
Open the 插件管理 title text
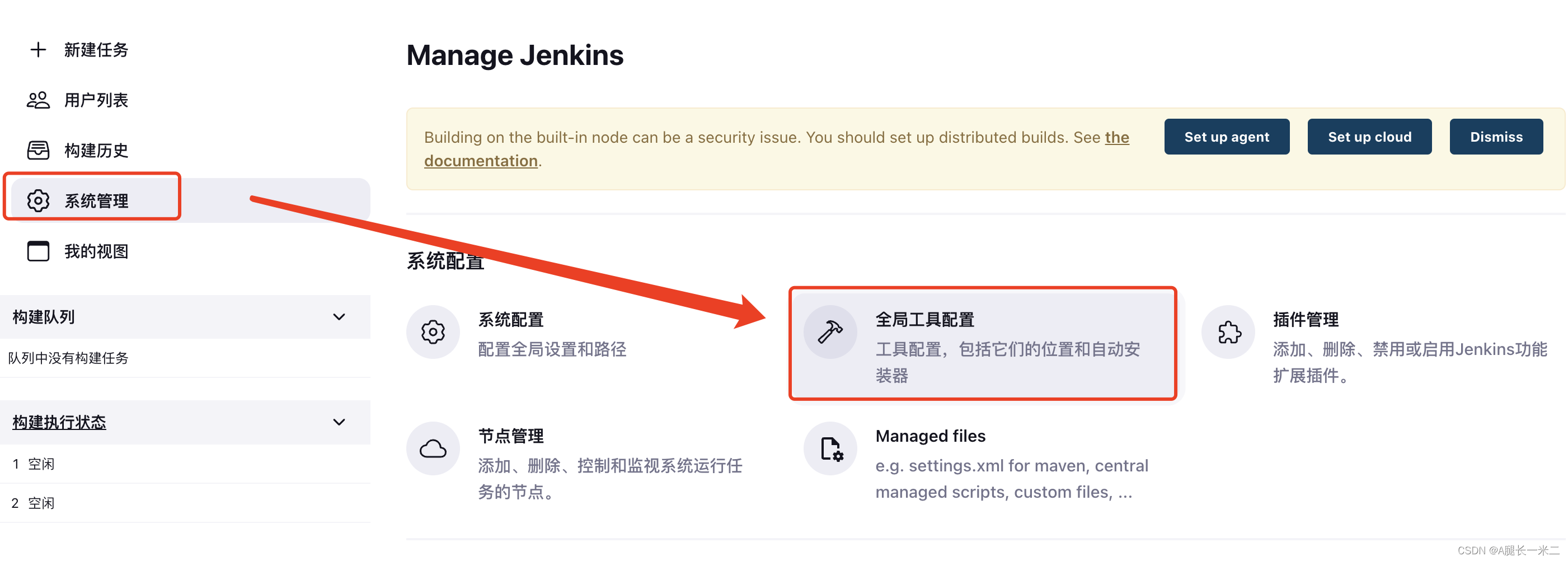pos(1306,319)
